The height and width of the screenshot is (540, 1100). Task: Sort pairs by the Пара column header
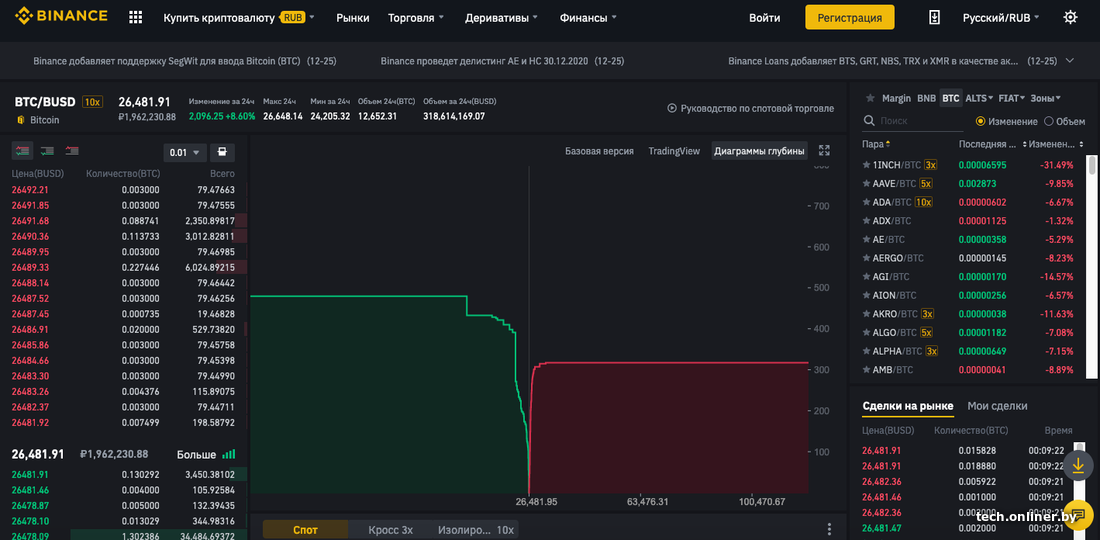click(876, 144)
